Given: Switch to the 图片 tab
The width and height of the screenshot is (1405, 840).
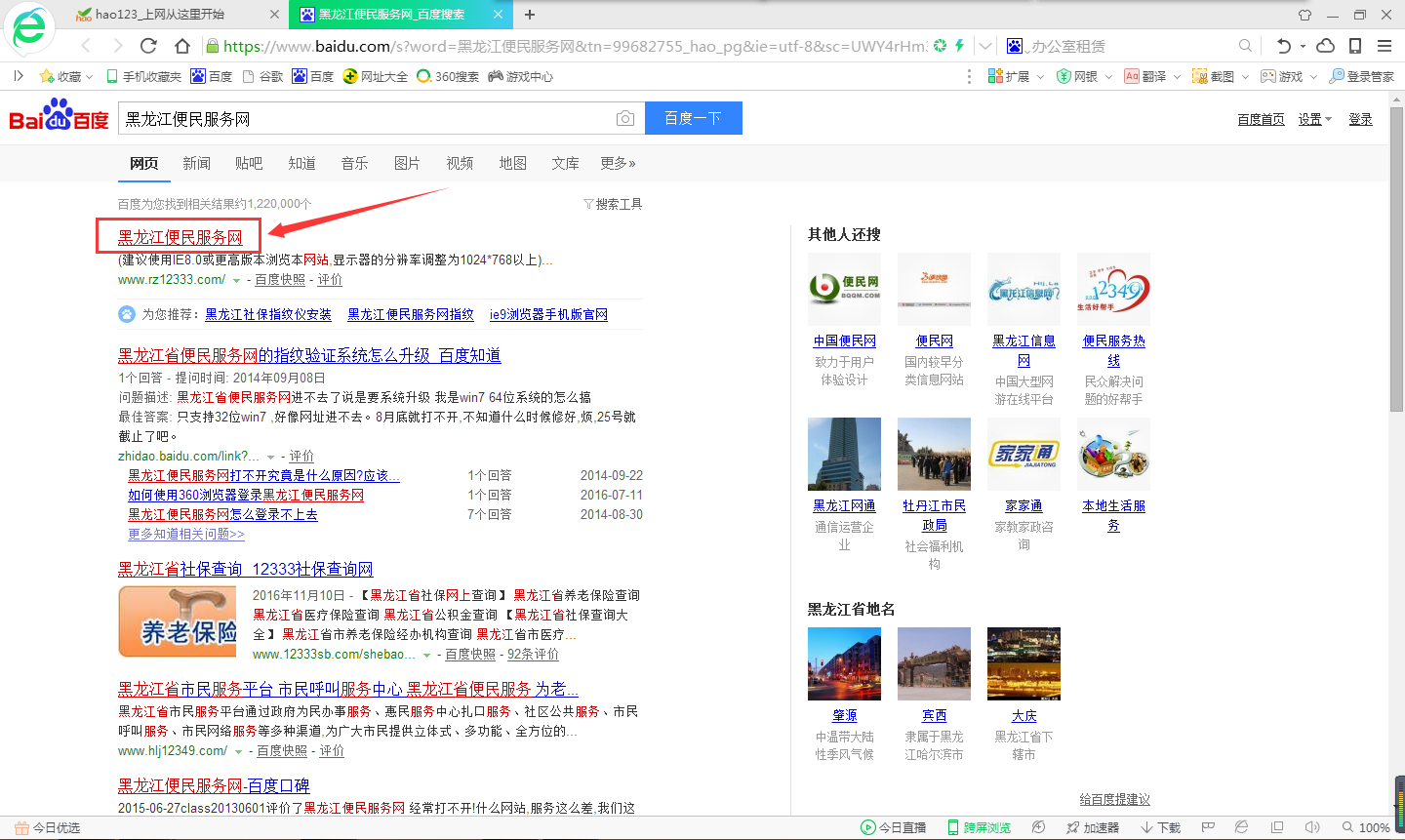Looking at the screenshot, I should pos(407,163).
